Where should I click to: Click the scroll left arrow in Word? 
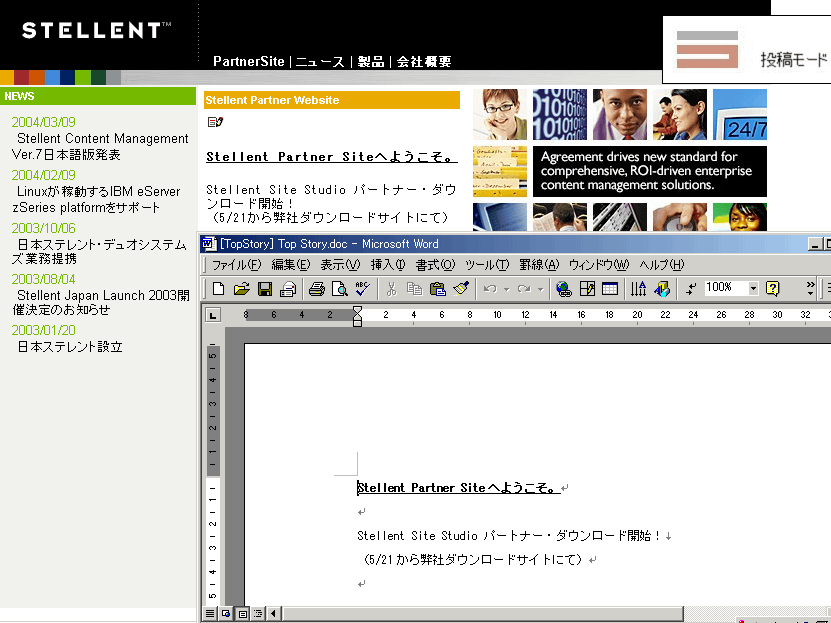tap(273, 613)
